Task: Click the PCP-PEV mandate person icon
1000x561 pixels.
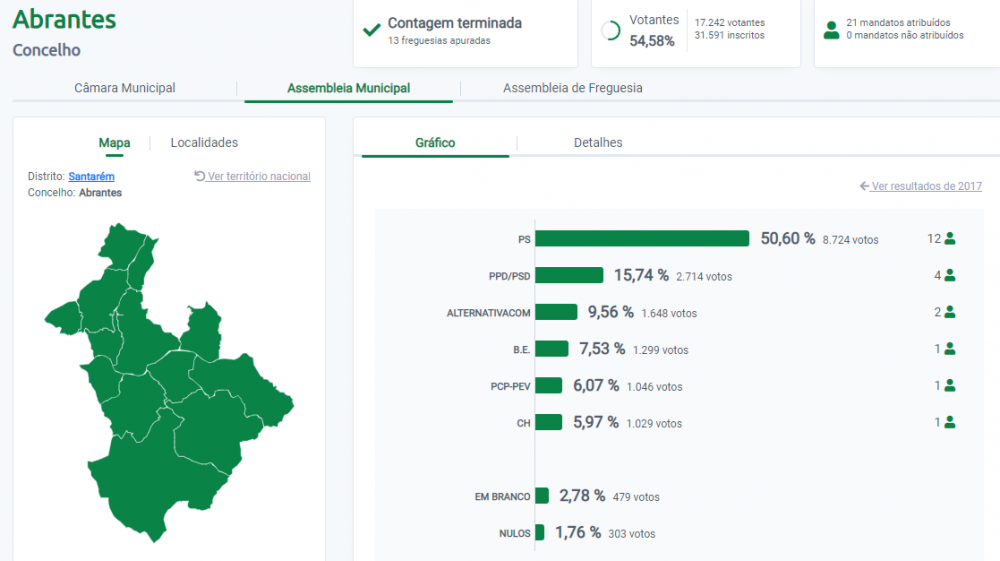Action: point(950,386)
